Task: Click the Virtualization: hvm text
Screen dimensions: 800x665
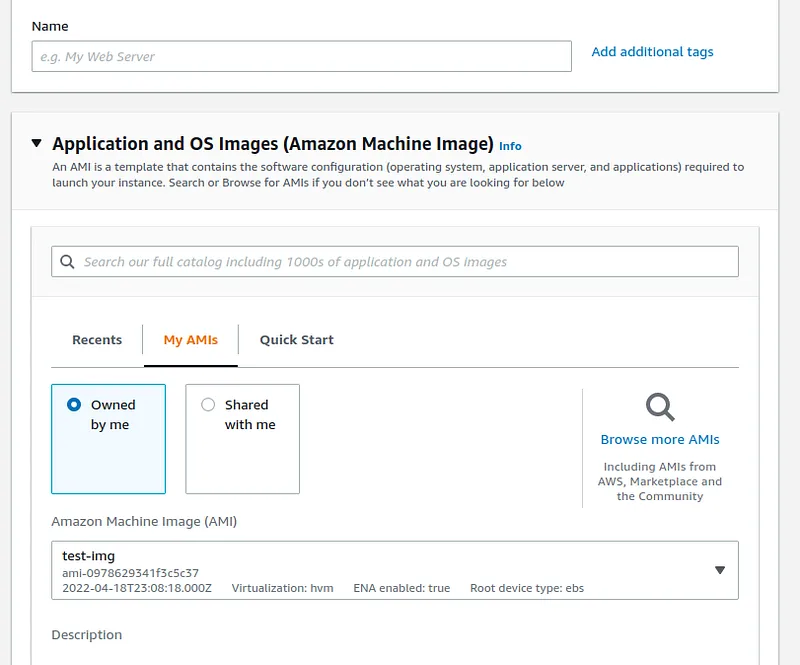Action: (x=282, y=588)
